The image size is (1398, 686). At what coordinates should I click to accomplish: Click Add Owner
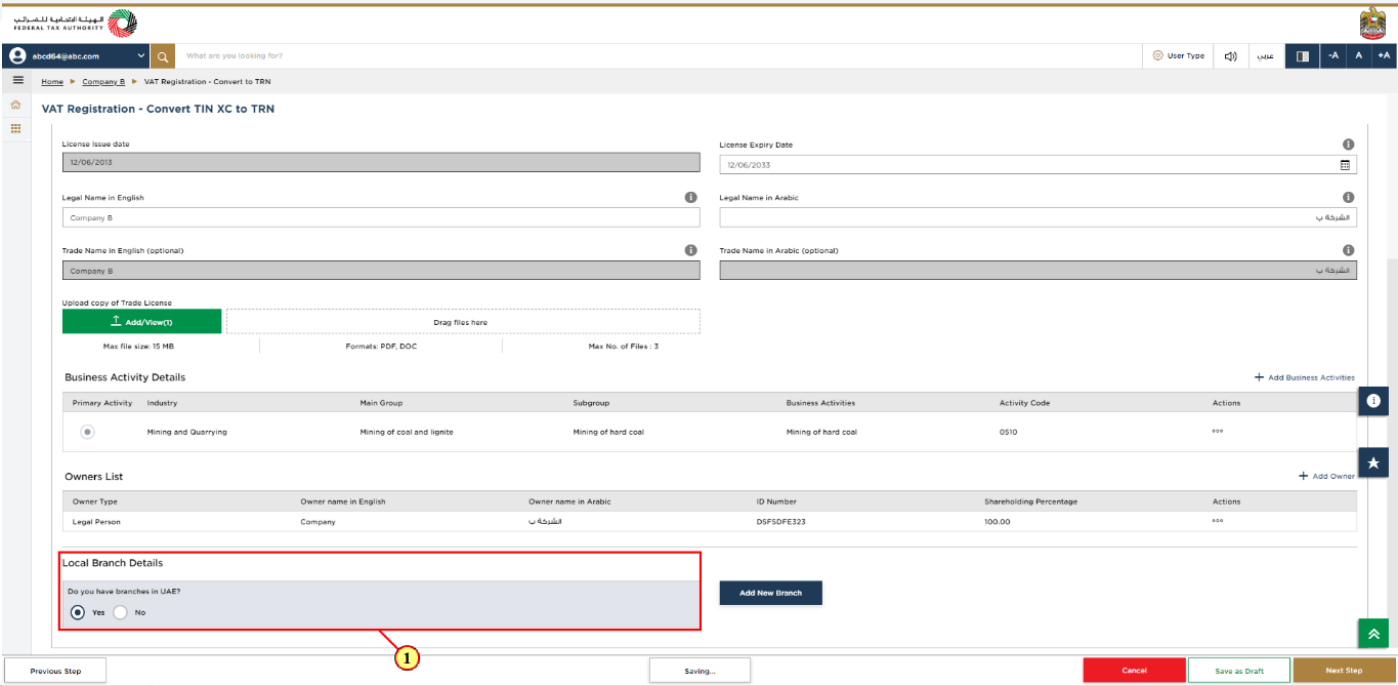click(1326, 476)
